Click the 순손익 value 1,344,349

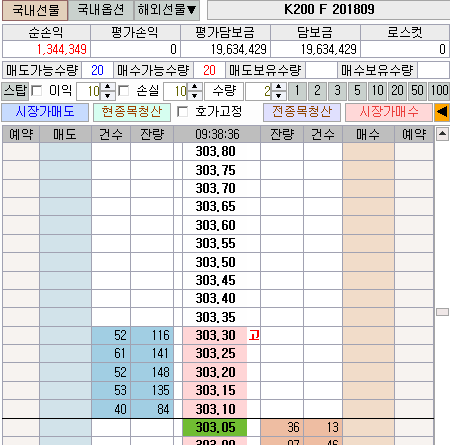pyautogui.click(x=47, y=49)
